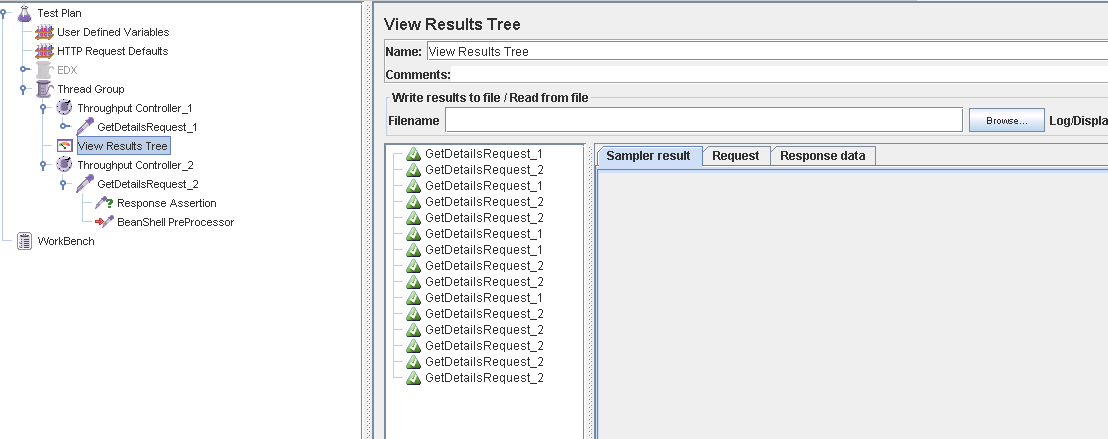Open the Response data tab
The height and width of the screenshot is (439, 1108).
click(823, 156)
